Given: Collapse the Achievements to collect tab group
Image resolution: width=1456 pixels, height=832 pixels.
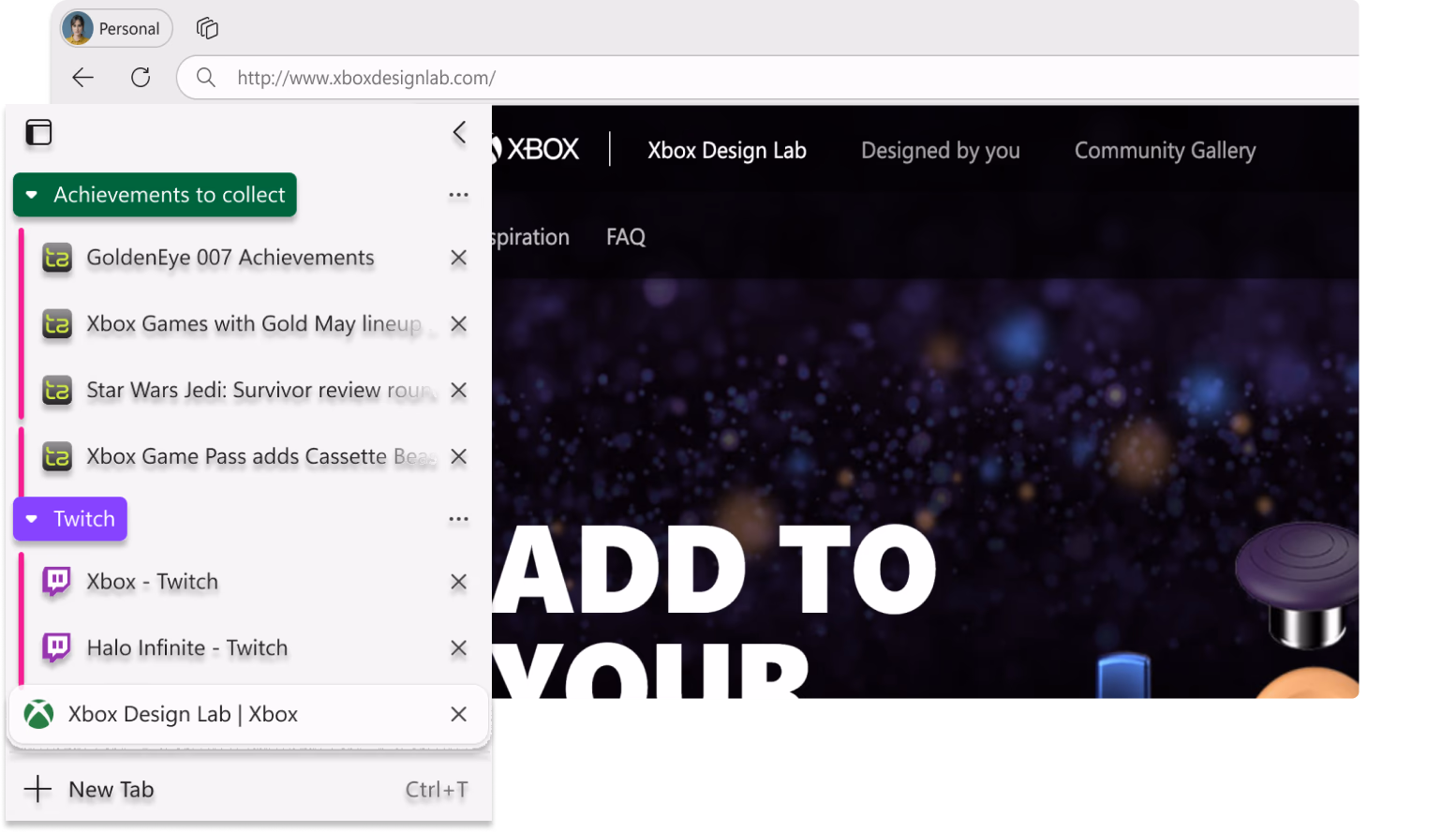Looking at the screenshot, I should pyautogui.click(x=155, y=195).
